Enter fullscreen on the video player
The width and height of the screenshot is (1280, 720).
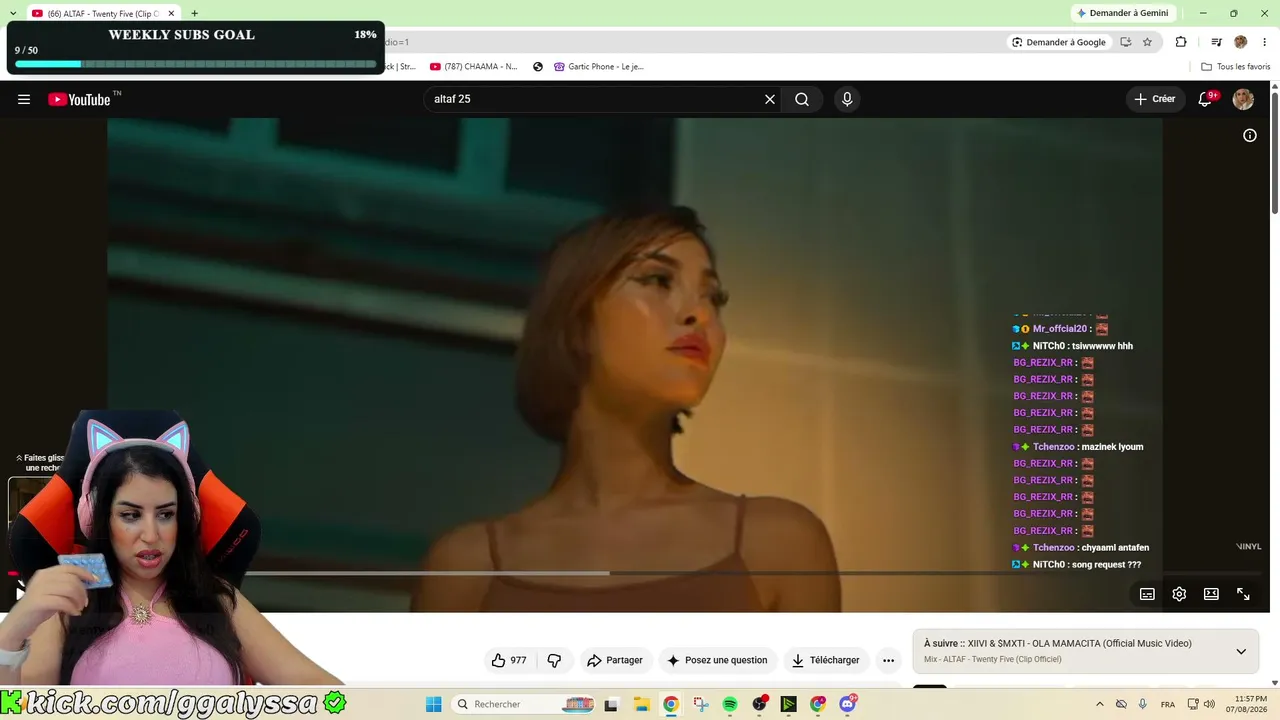[x=1243, y=594]
